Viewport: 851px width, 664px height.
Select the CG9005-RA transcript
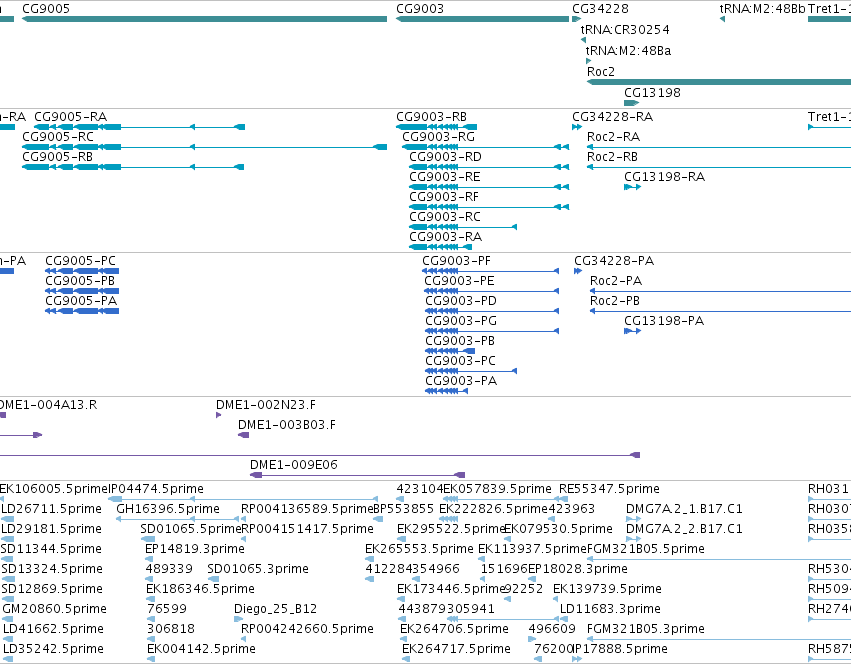(139, 127)
